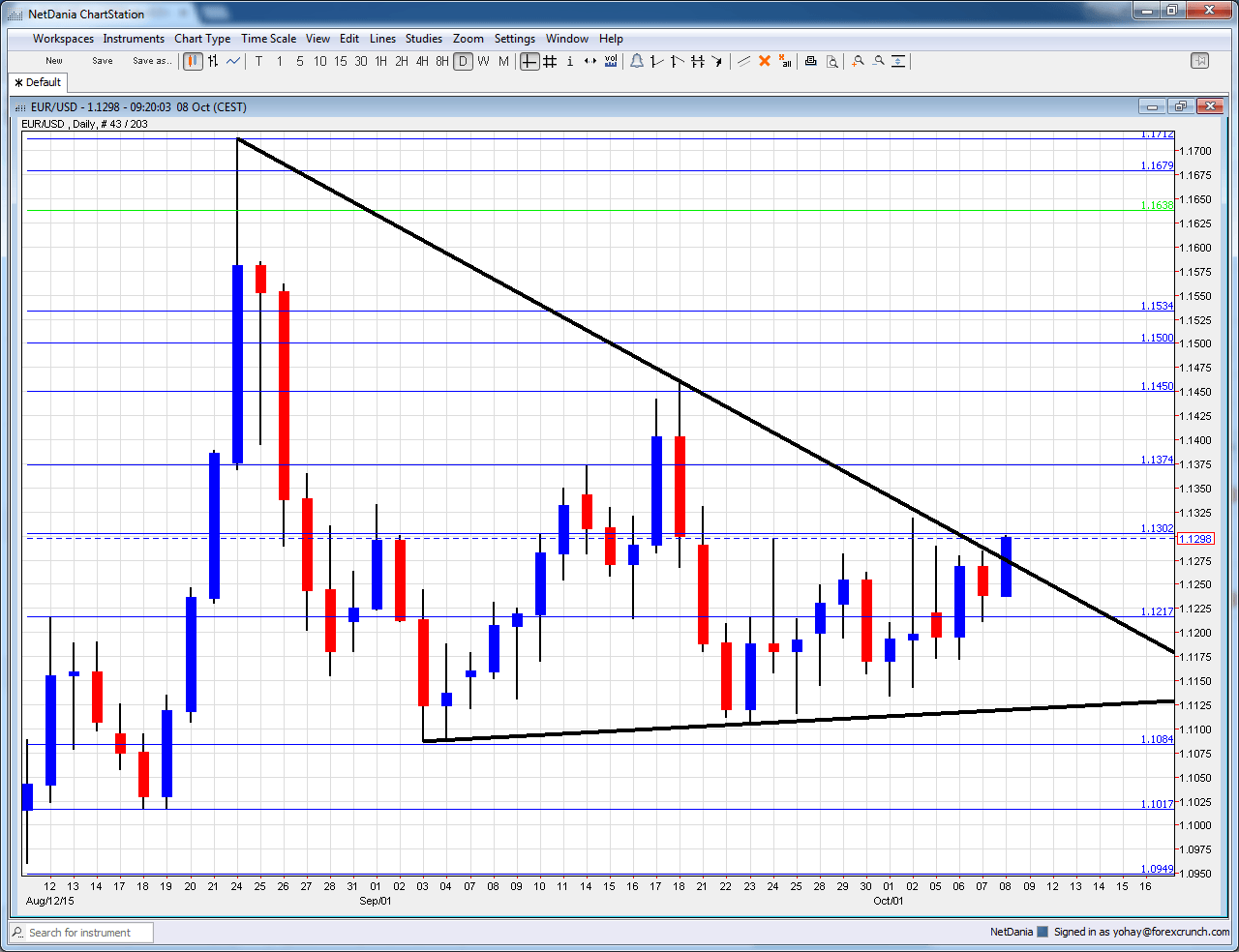Switch to the bar chart type icon

coord(213,61)
